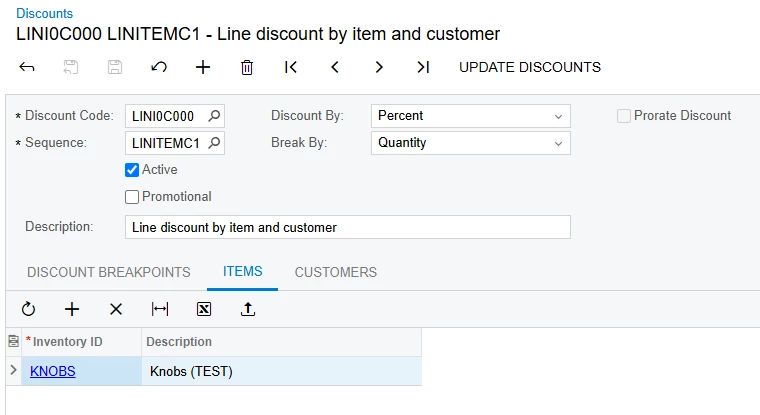Click the Update Discounts button
The width and height of the screenshot is (760, 415).
[530, 67]
